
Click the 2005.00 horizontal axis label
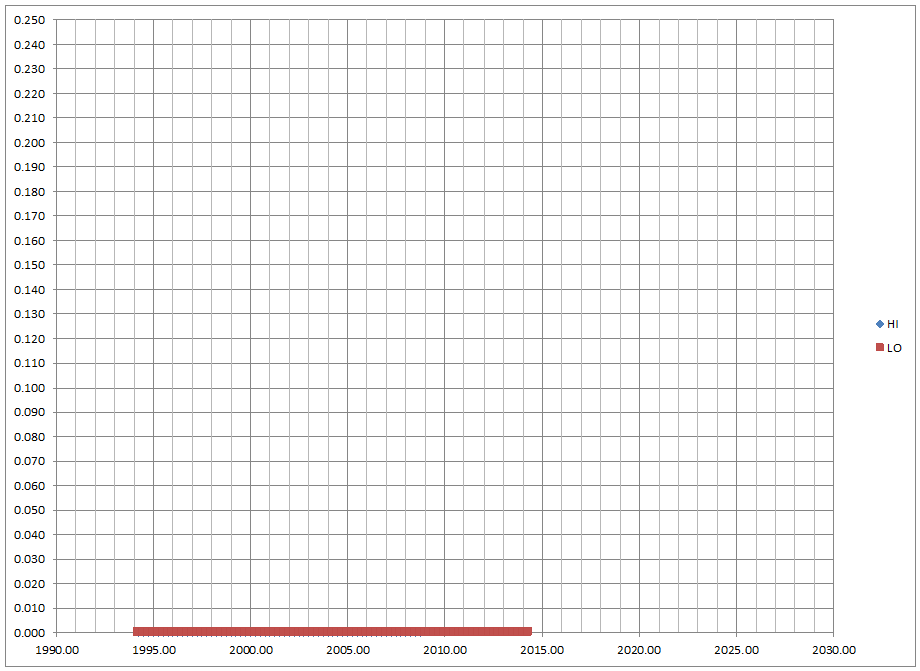pos(349,650)
